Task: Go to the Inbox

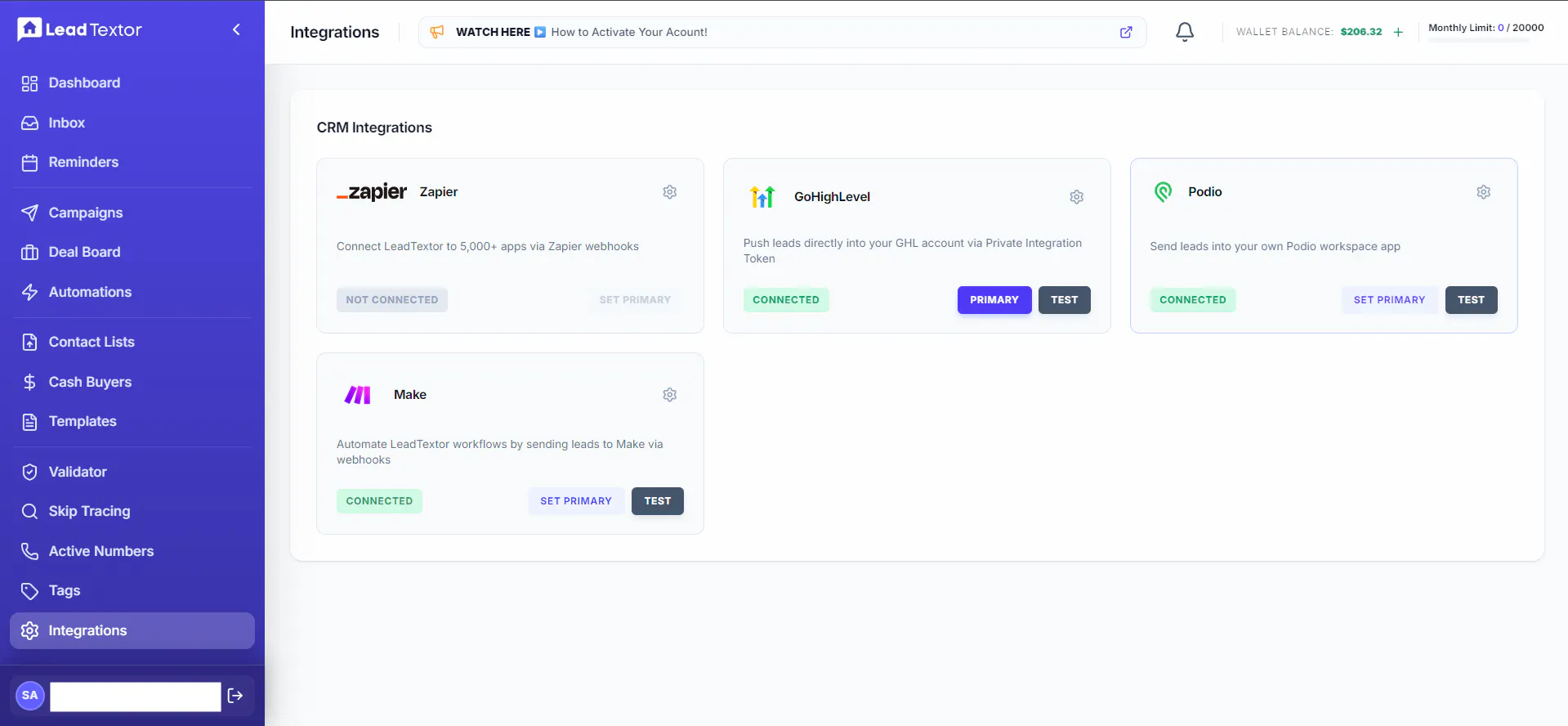Action: tap(132, 123)
